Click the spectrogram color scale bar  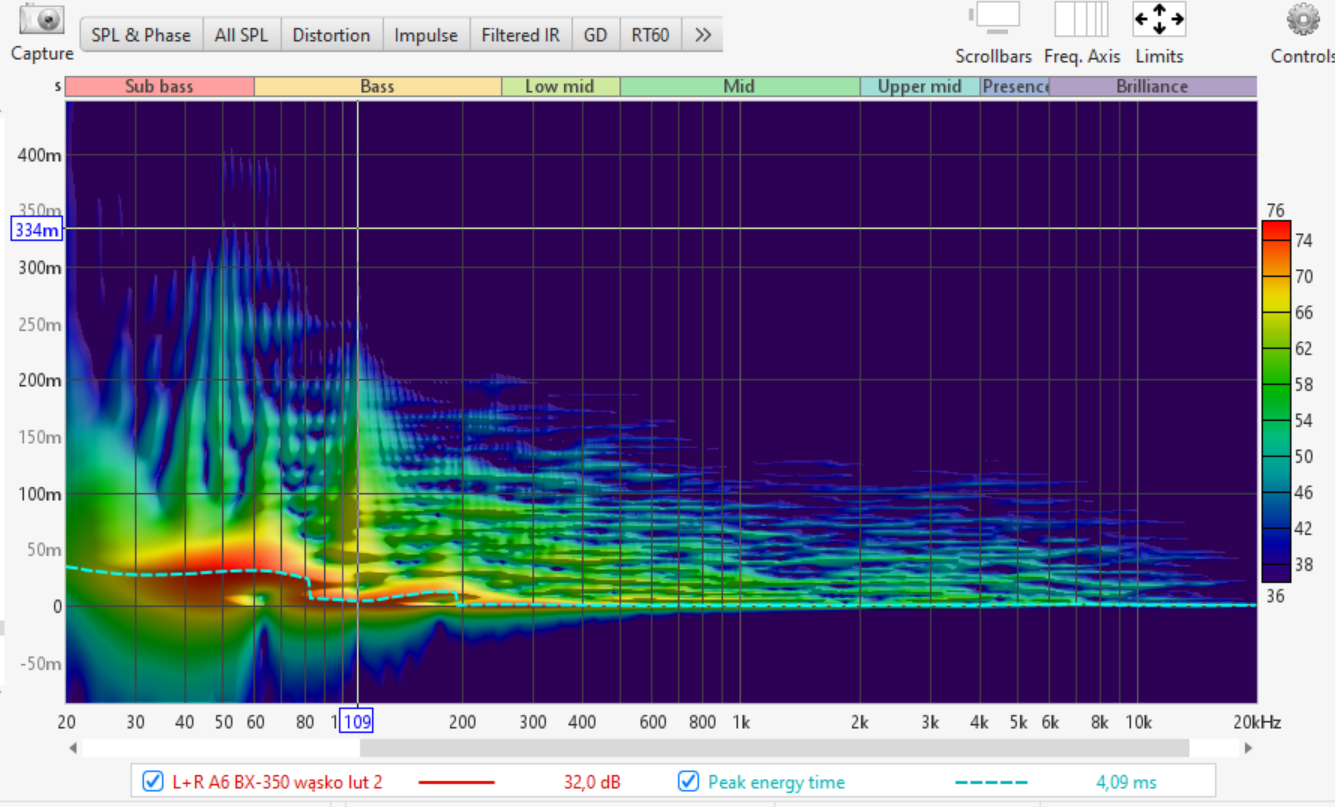coord(1276,401)
